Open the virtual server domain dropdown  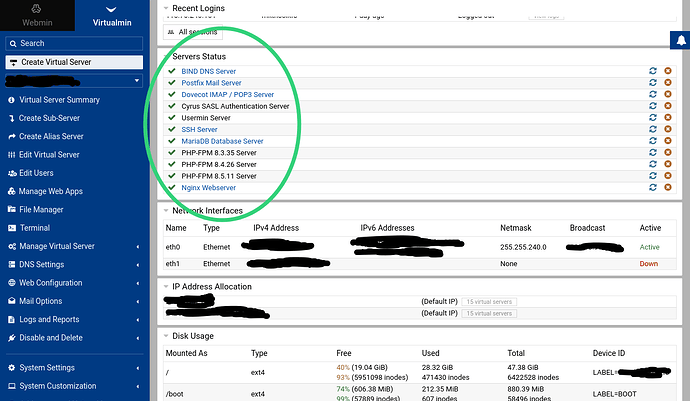[74, 81]
